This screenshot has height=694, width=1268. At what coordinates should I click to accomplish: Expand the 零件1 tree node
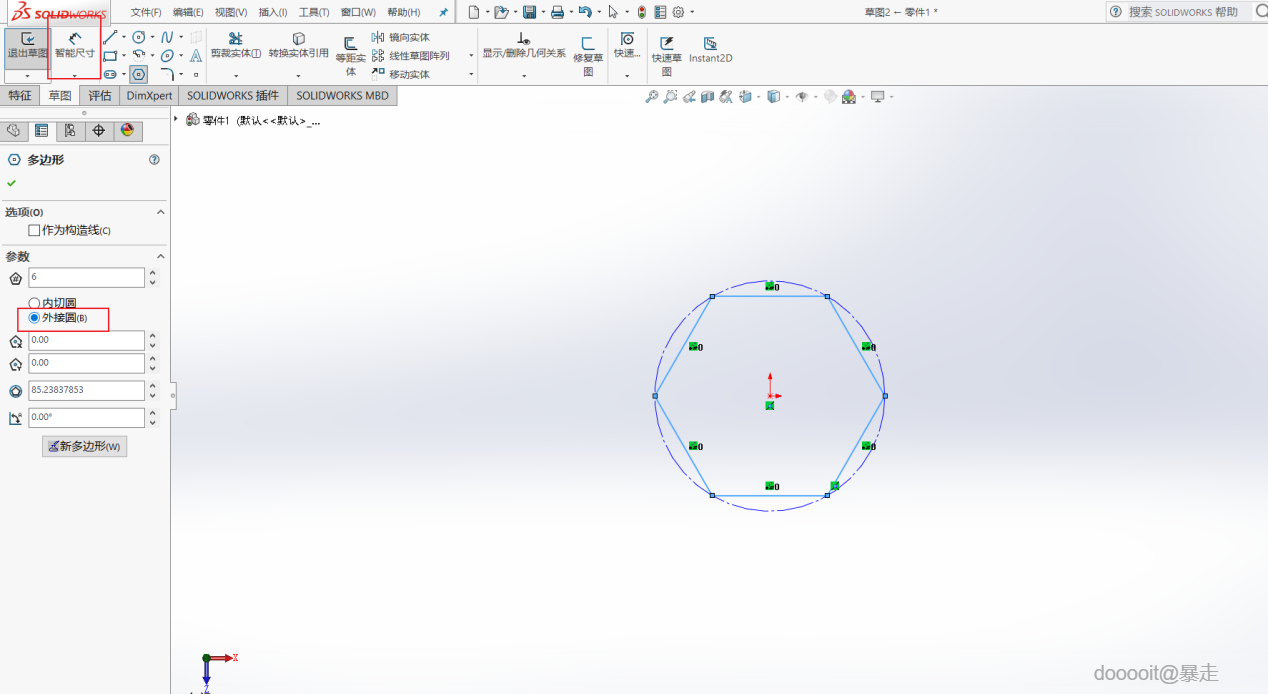pyautogui.click(x=176, y=120)
